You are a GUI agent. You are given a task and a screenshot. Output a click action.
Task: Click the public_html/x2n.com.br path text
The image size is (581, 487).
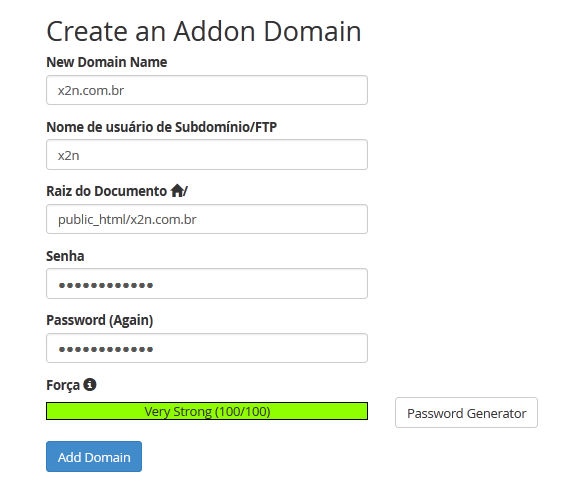pyautogui.click(x=127, y=219)
